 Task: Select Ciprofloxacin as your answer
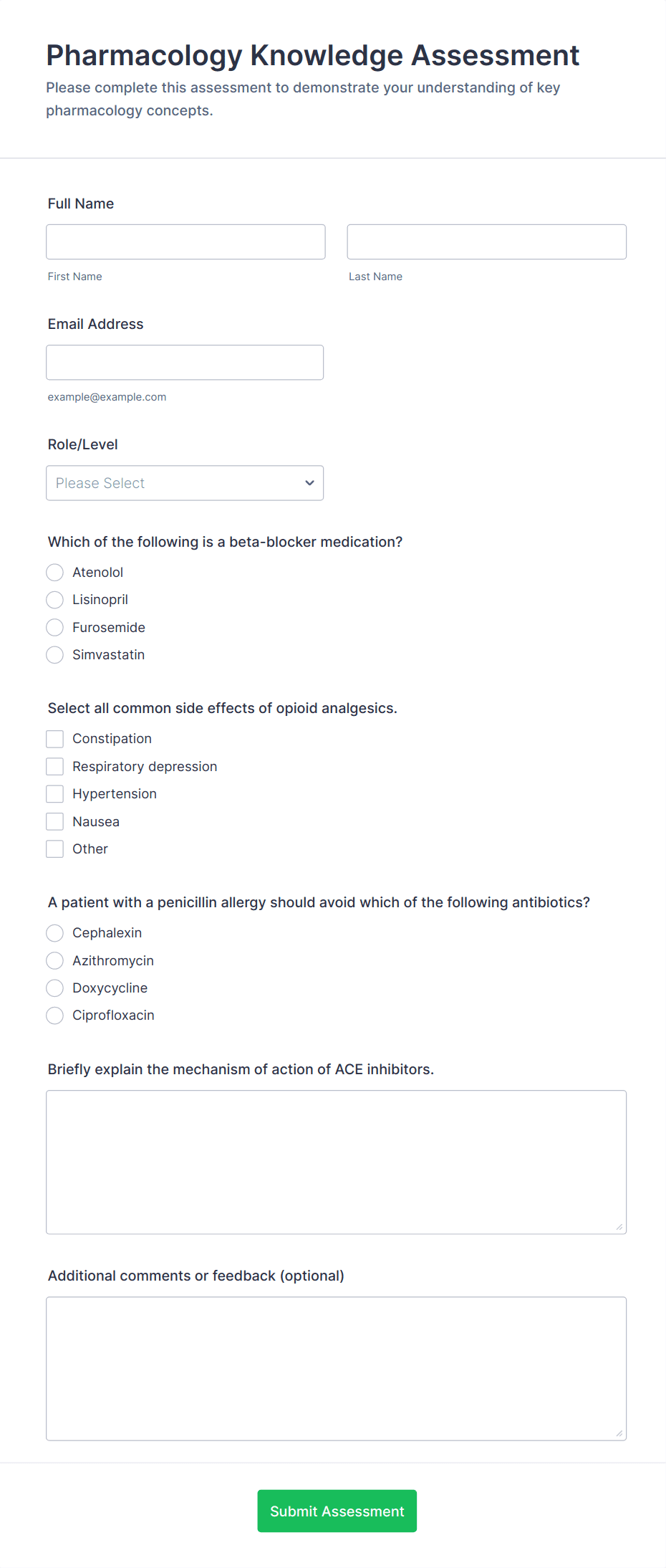[54, 1015]
